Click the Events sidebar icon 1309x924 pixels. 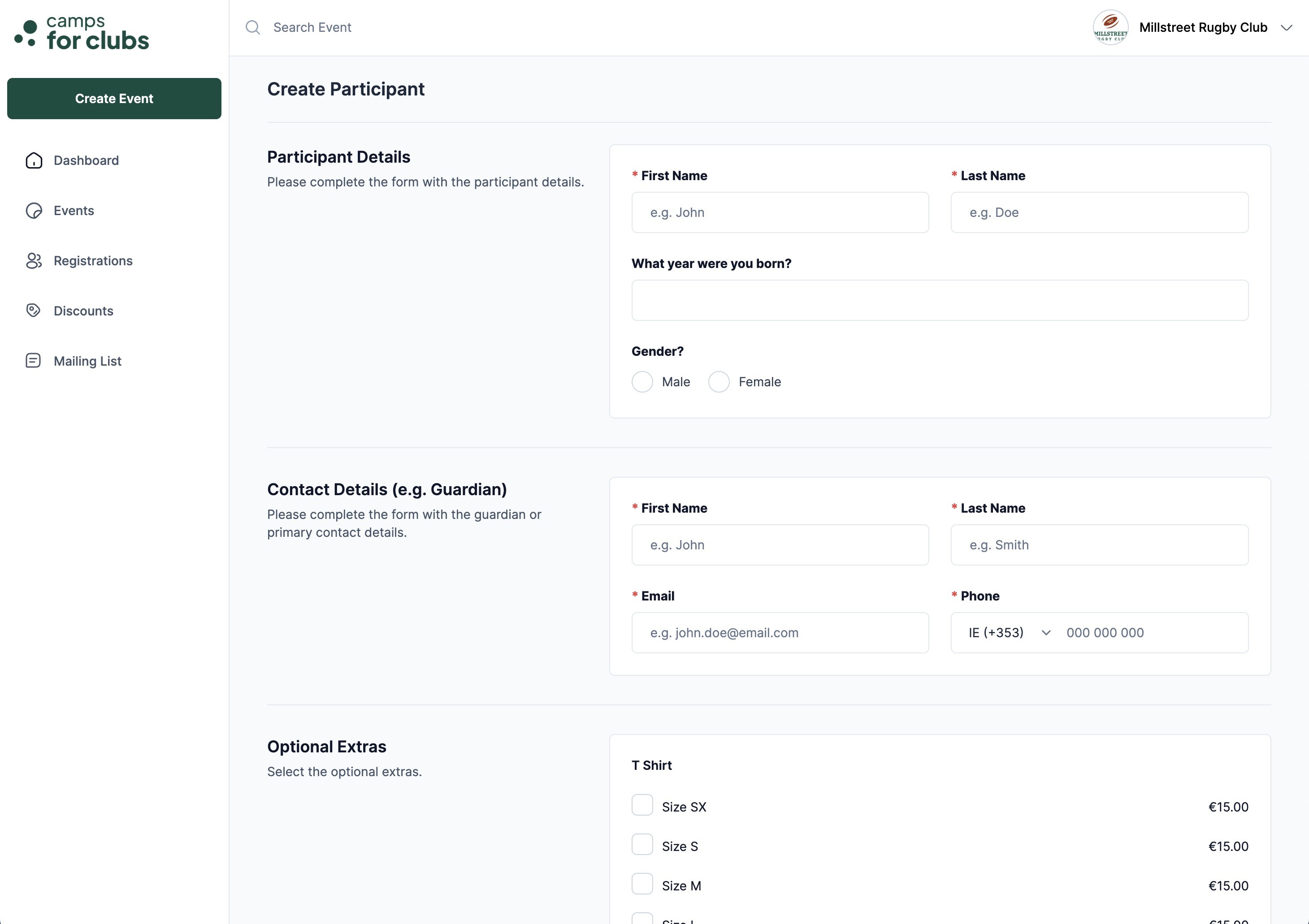pyautogui.click(x=34, y=210)
